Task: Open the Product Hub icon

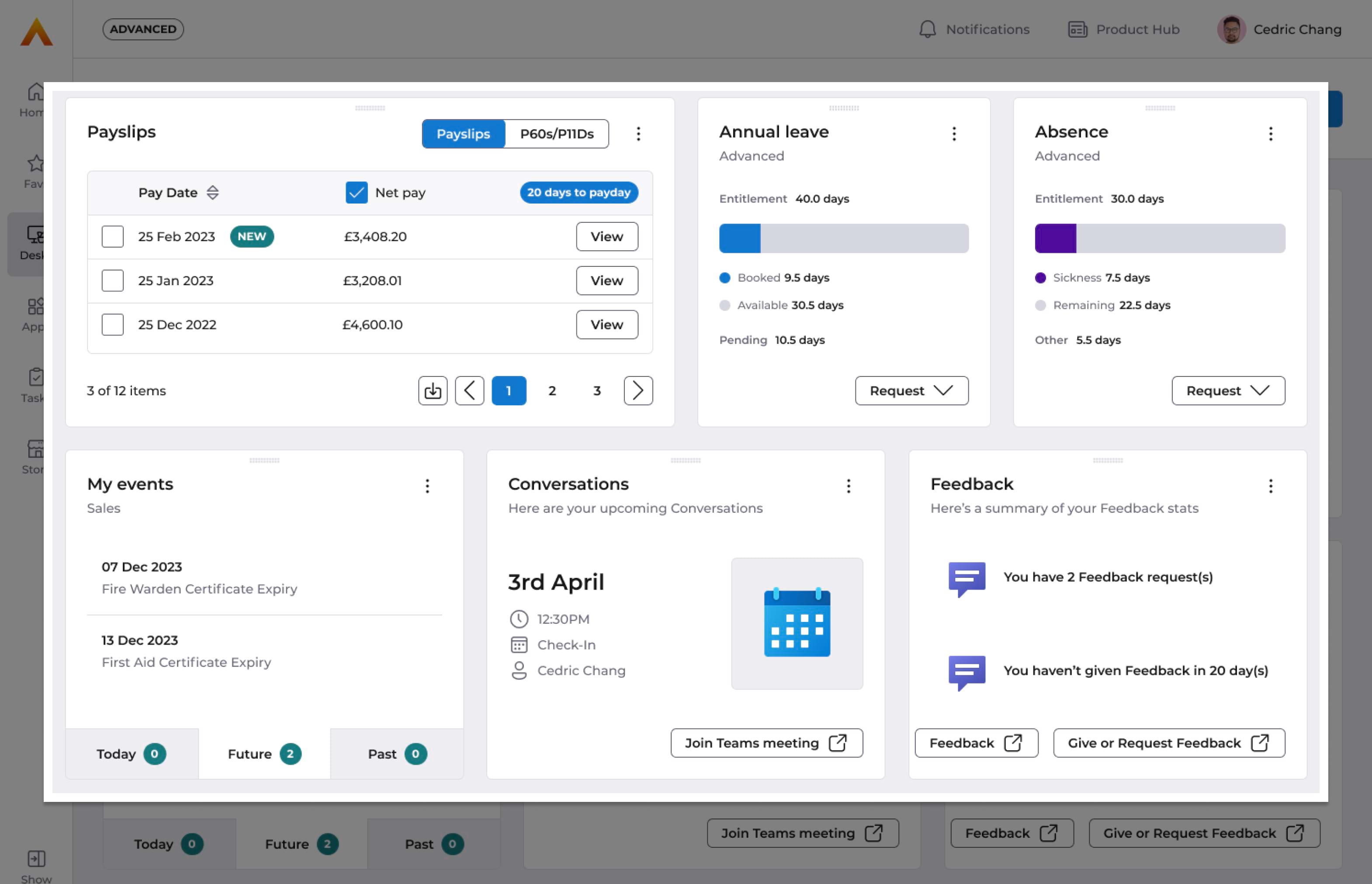Action: tap(1078, 29)
